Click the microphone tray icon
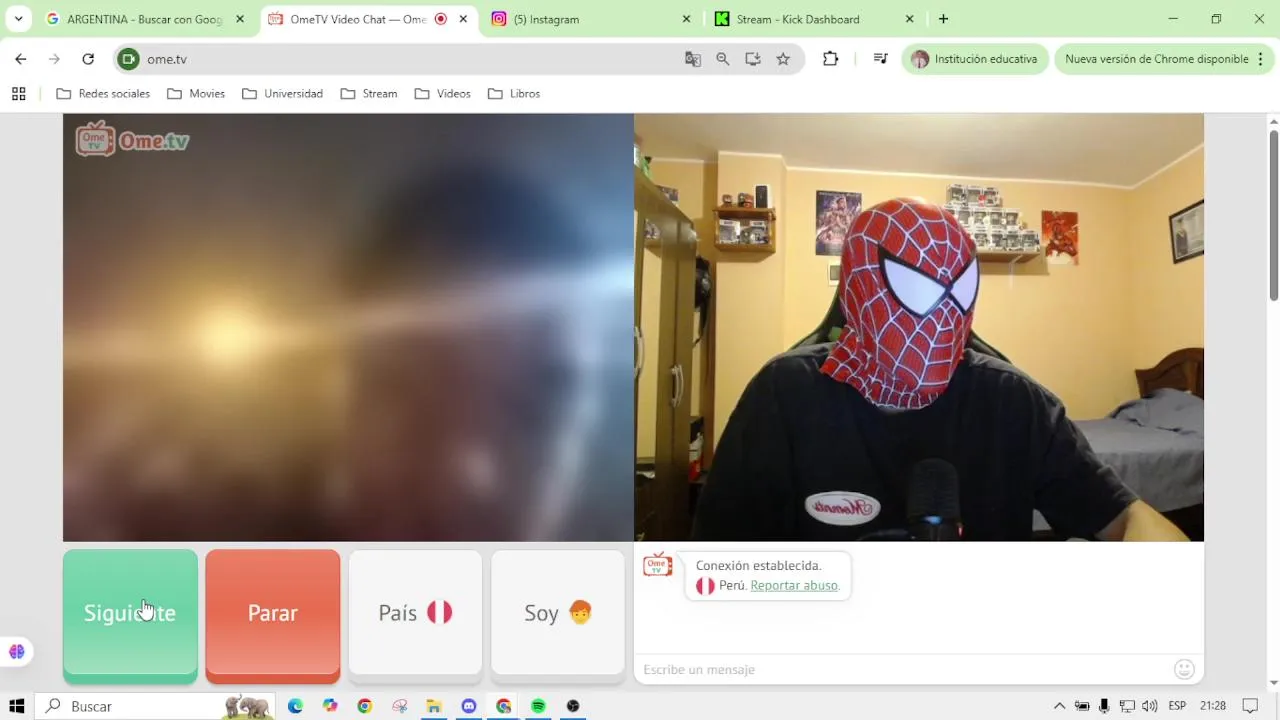 [1104, 706]
